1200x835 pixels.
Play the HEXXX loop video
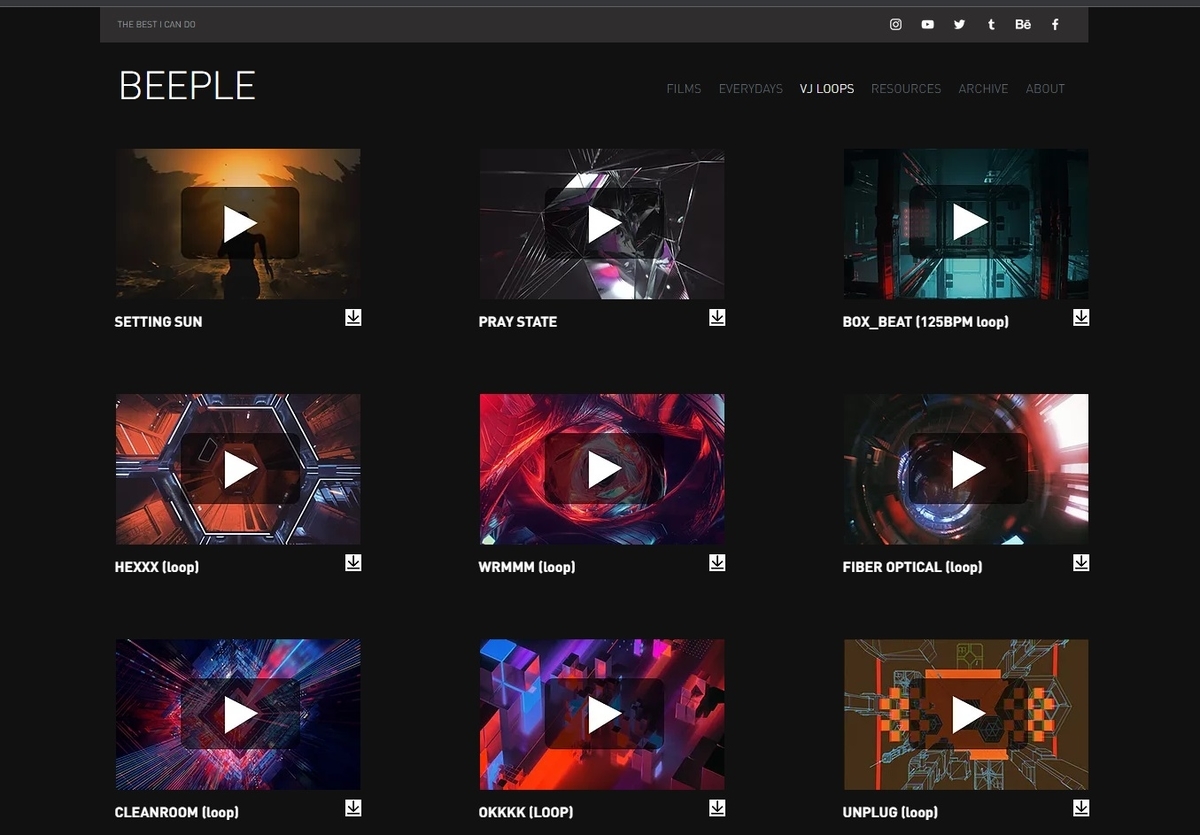(240, 468)
